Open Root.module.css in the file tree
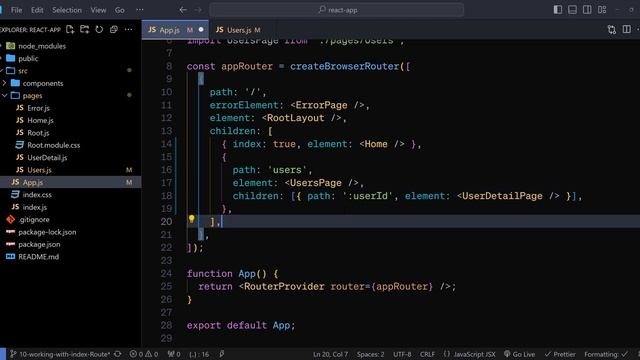This screenshot has width=640, height=360. coord(53,145)
